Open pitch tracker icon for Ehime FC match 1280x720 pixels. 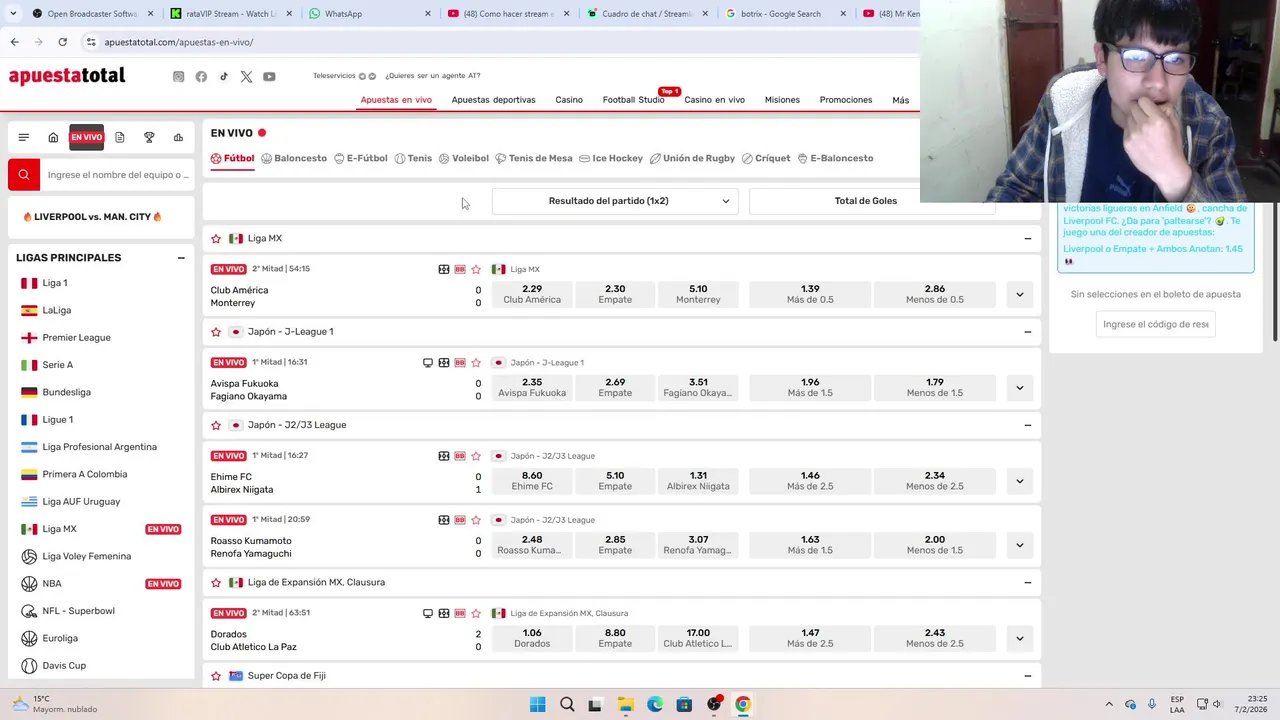point(444,456)
